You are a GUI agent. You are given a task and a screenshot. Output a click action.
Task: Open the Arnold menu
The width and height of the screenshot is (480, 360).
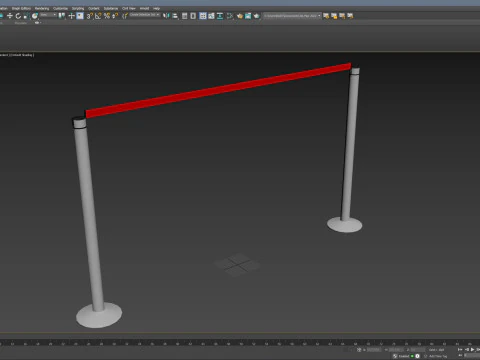point(144,8)
